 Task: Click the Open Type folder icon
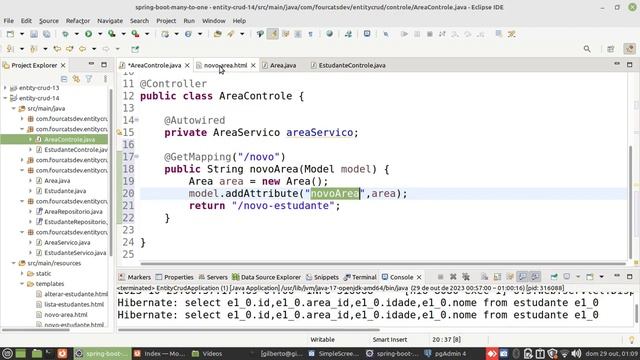click(x=218, y=34)
